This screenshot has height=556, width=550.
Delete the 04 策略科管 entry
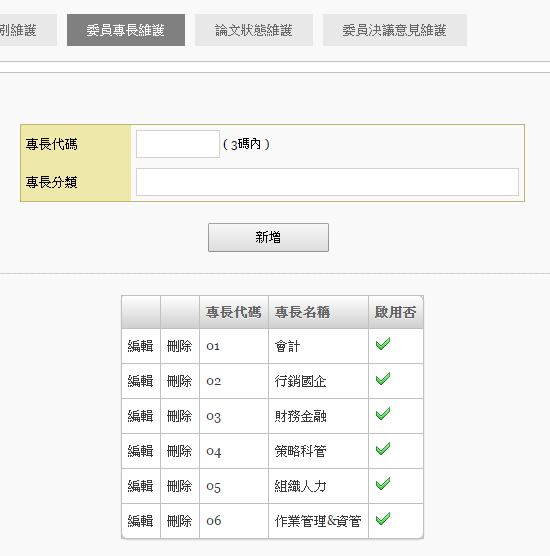tap(179, 451)
